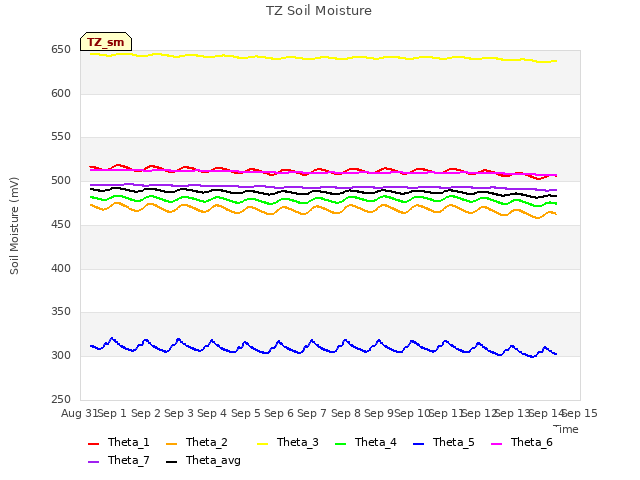The image size is (640, 480).
Task: Click the Aug 31 x-axis tick label
Action: tap(80, 413)
